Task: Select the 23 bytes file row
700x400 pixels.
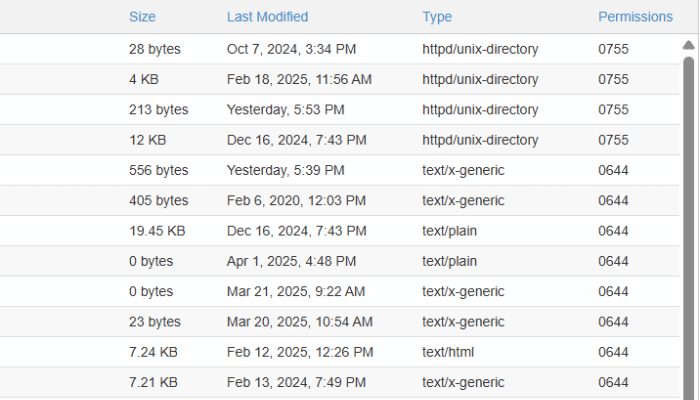Action: pyautogui.click(x=154, y=321)
